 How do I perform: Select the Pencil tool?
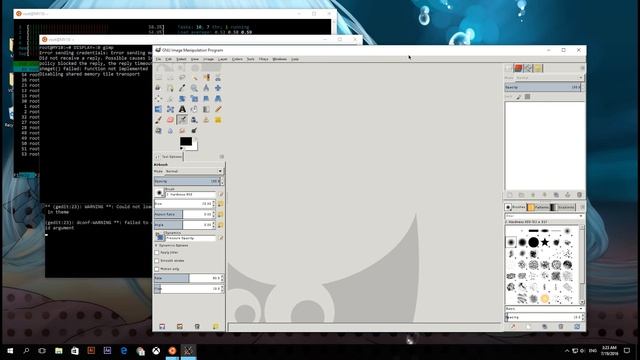[218, 109]
